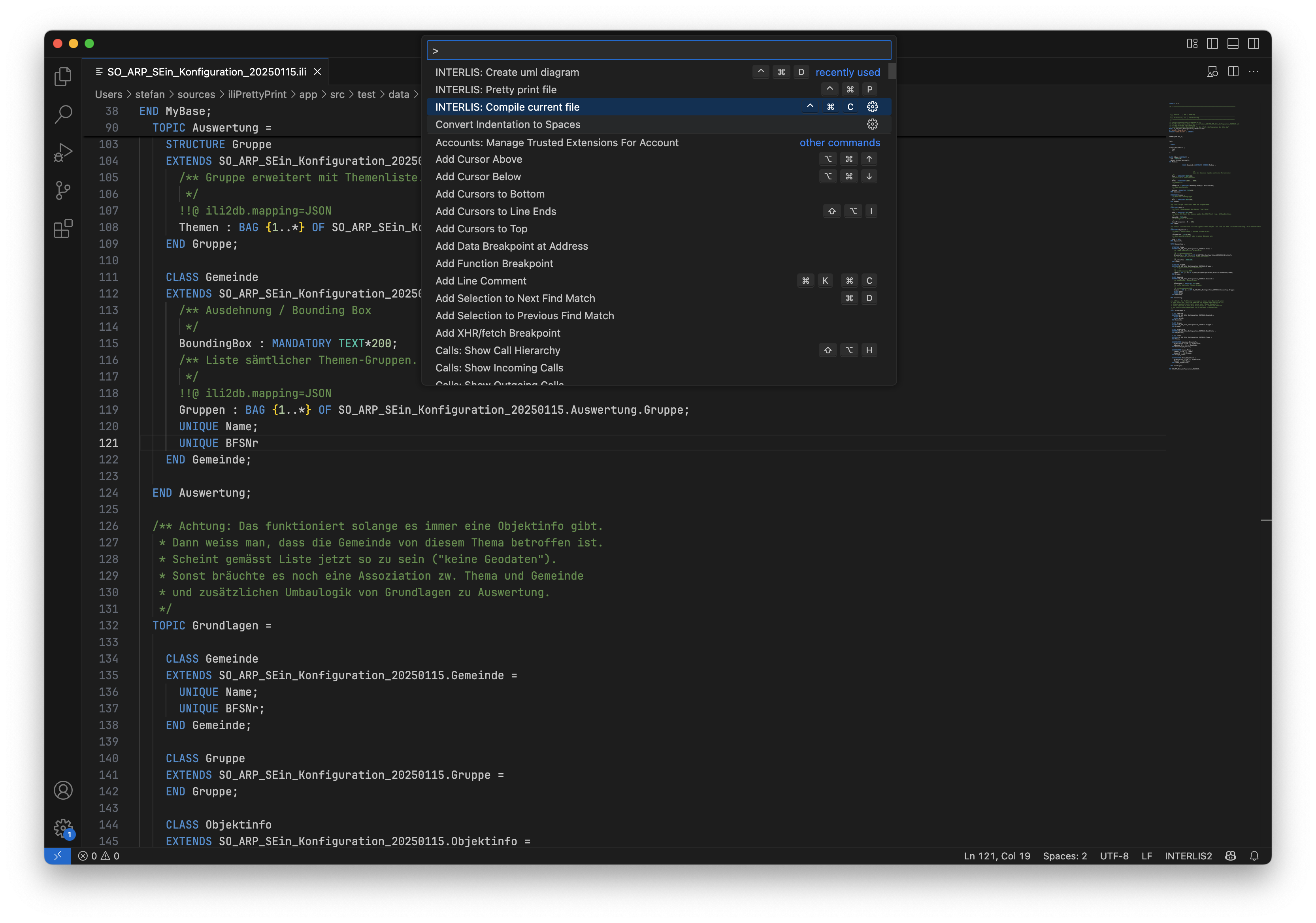Select Add Cursor Above command
Screen dimensions: 1316x923
pyautogui.click(x=659, y=159)
